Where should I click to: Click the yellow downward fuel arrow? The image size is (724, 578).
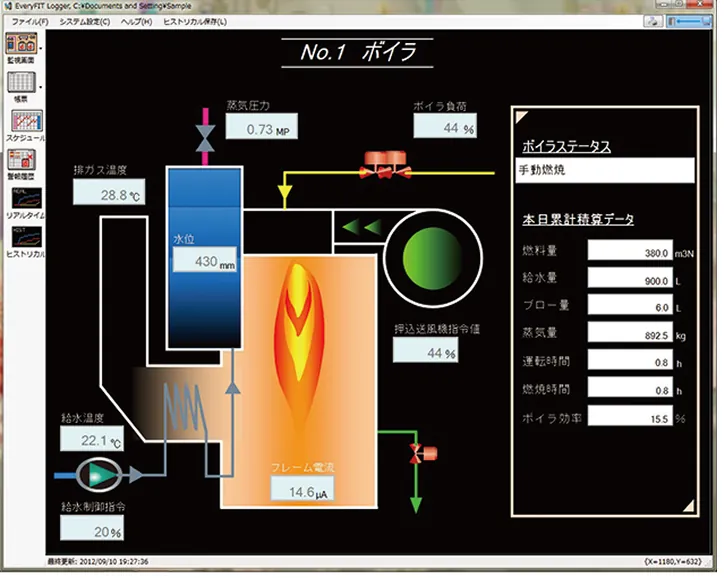(x=285, y=192)
